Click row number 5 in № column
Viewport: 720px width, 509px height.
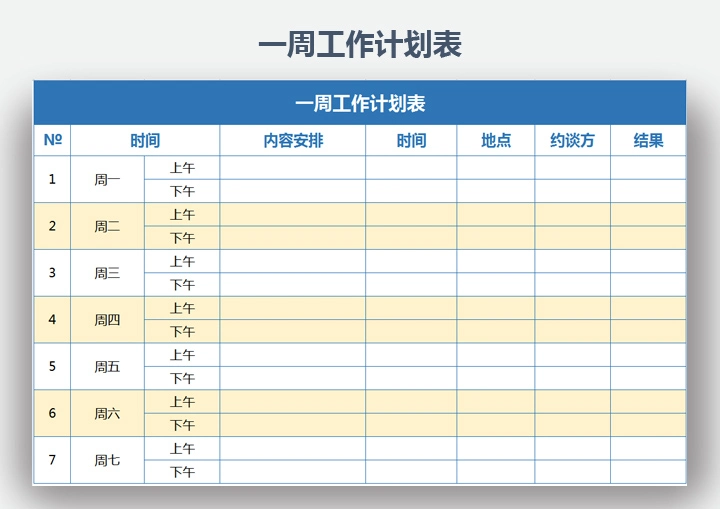(52, 367)
